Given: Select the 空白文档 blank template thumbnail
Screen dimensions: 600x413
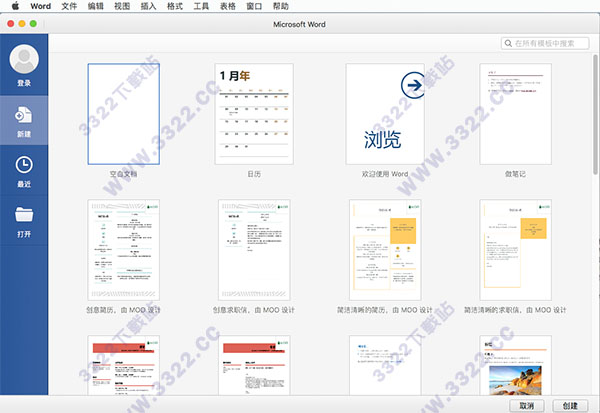Looking at the screenshot, I should click(124, 114).
